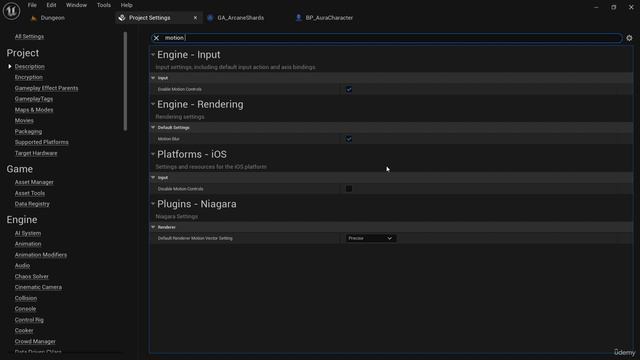This screenshot has width=640, height=360.
Task: Open the Asset Manager settings
Action: click(x=34, y=182)
